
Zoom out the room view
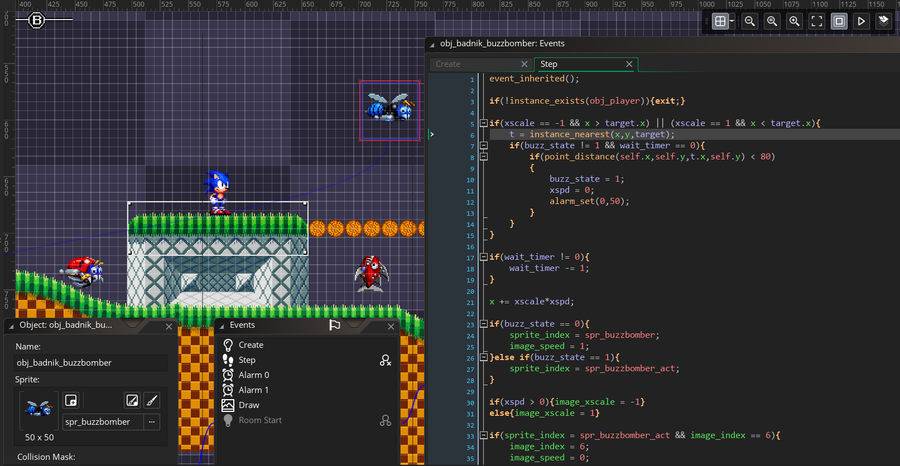click(749, 22)
